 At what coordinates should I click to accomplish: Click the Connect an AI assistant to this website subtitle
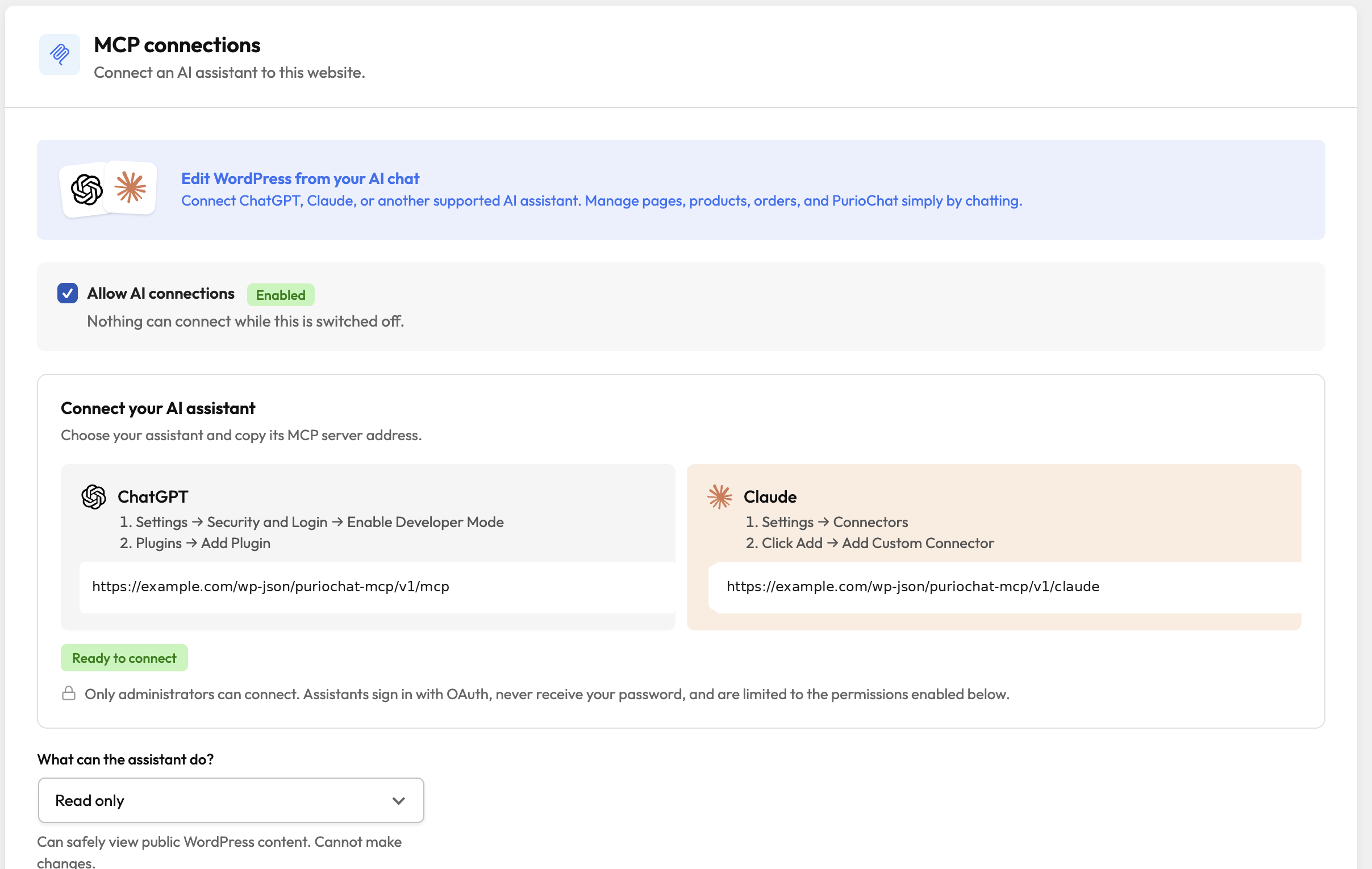230,72
